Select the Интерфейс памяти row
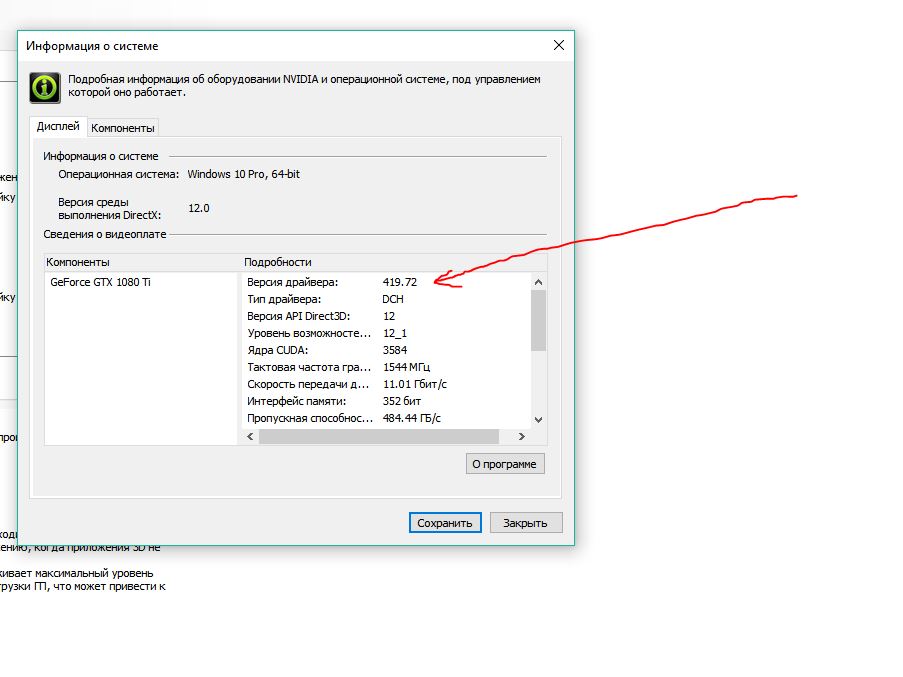This screenshot has height=677, width=903. pos(386,401)
